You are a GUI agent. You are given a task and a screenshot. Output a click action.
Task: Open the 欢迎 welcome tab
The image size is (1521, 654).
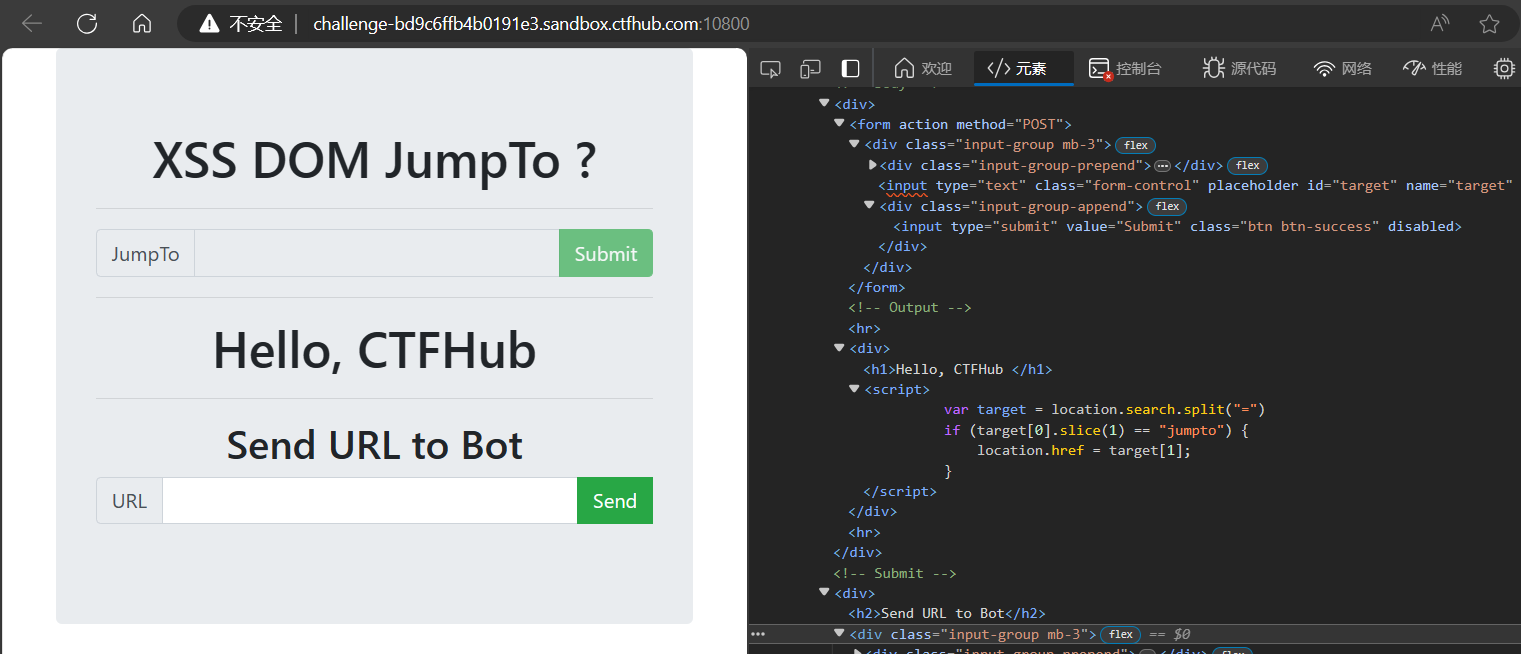(923, 69)
